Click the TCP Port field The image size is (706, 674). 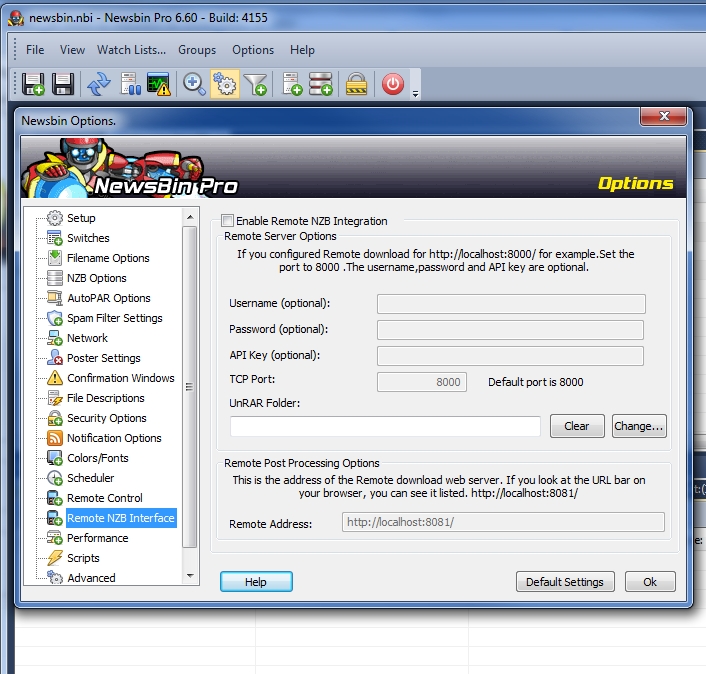click(422, 382)
